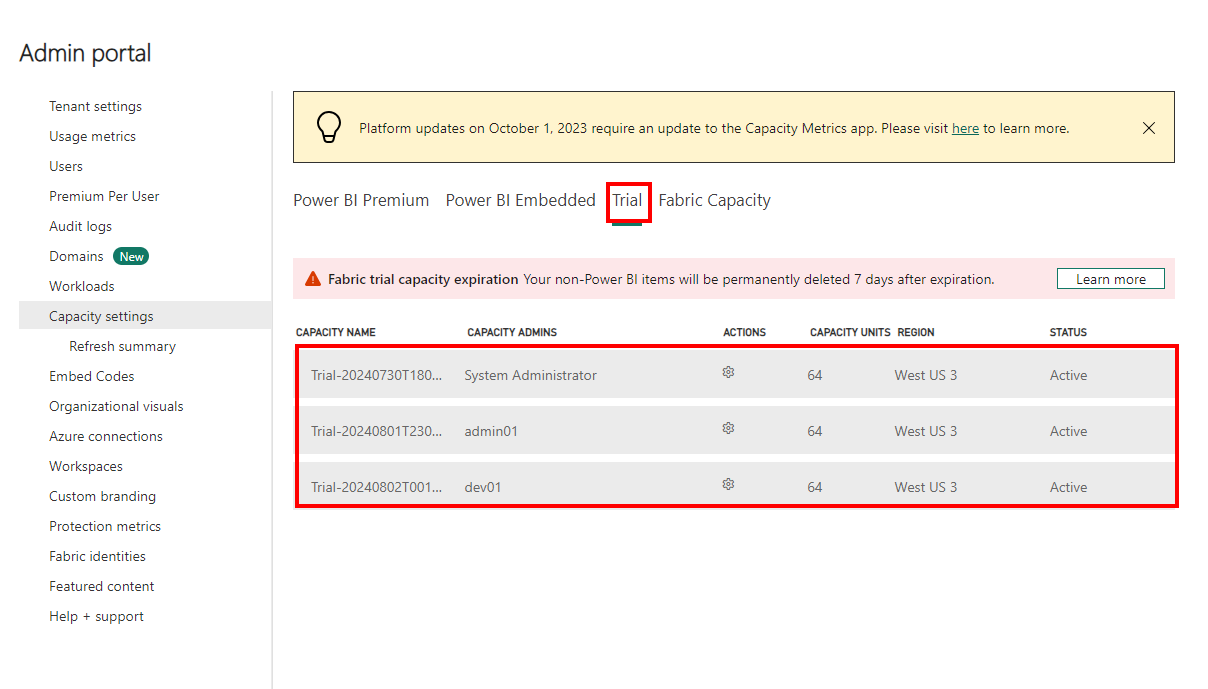Open Domains in the sidebar

click(x=76, y=256)
